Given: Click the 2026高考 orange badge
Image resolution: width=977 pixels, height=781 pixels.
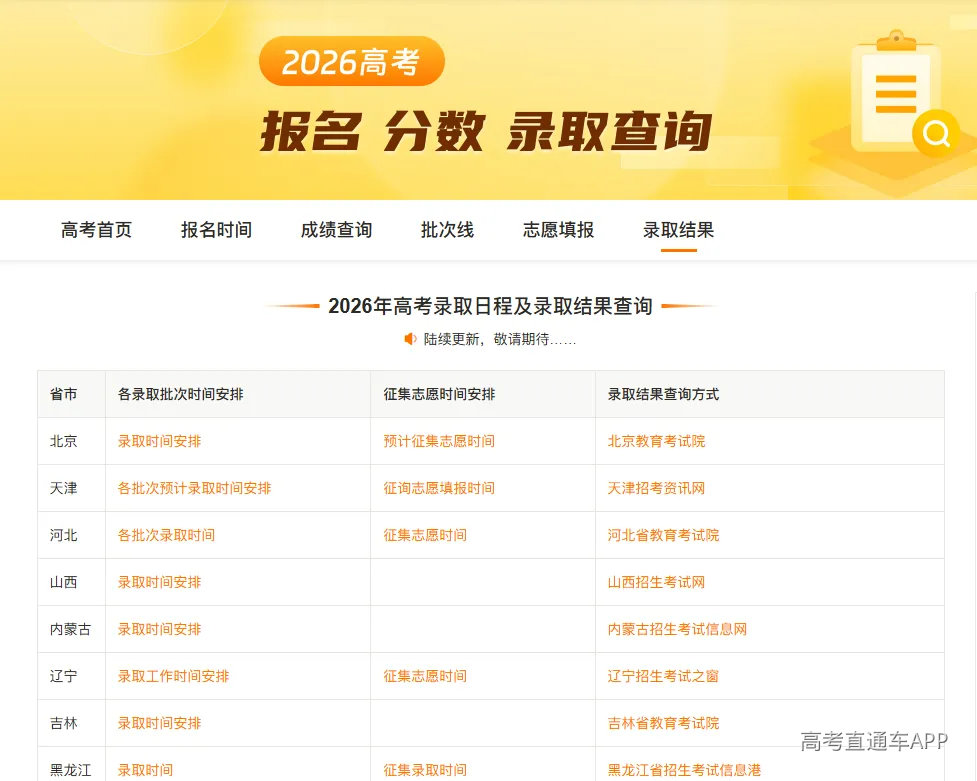Looking at the screenshot, I should (x=351, y=61).
